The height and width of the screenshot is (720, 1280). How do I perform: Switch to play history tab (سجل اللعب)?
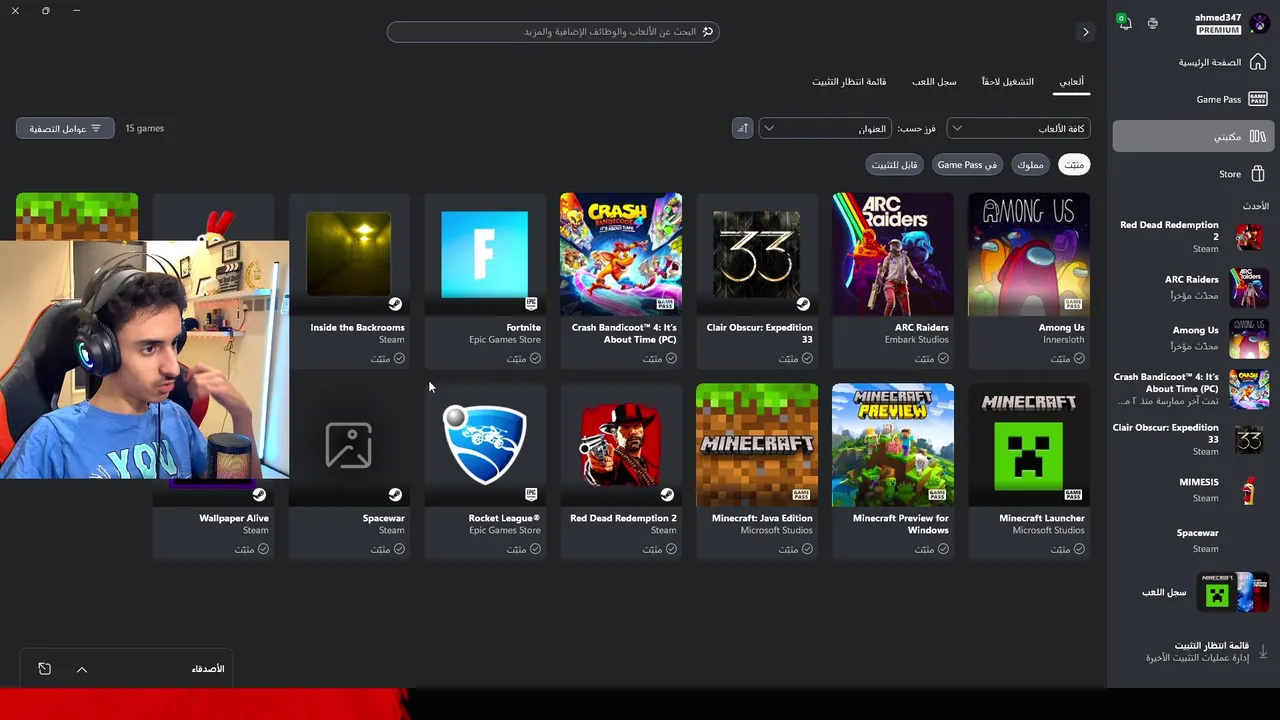(x=934, y=81)
